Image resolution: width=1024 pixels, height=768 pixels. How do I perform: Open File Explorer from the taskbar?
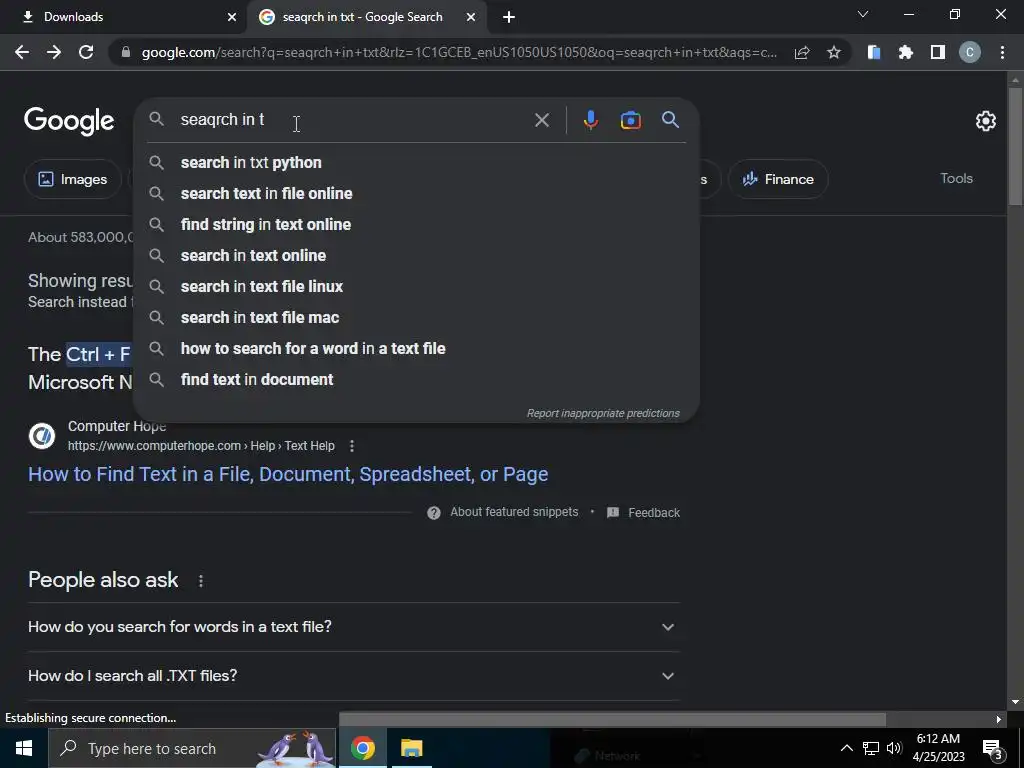point(411,748)
